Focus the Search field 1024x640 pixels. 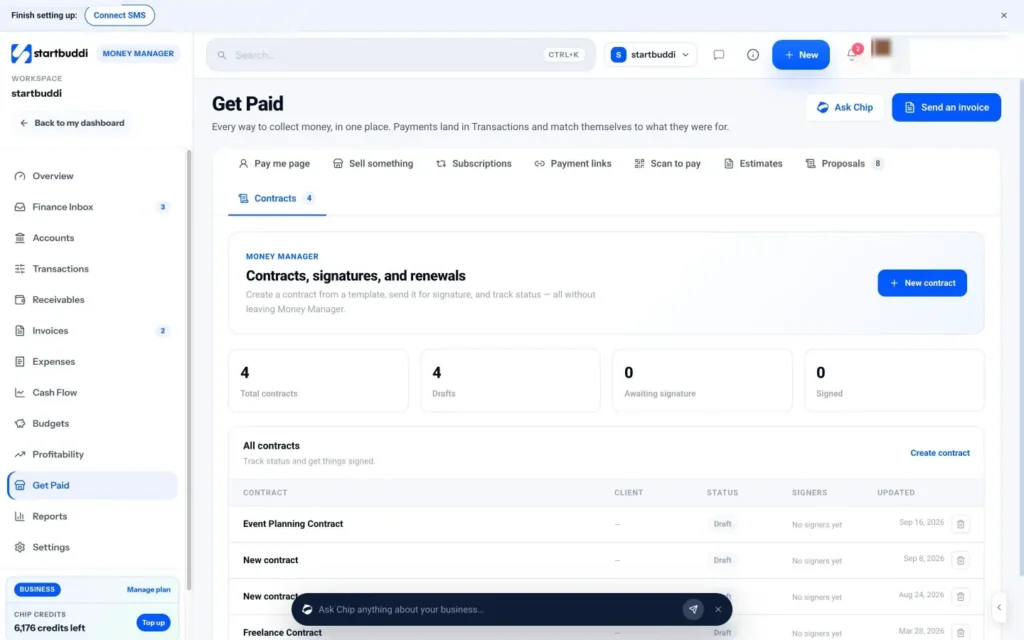(400, 55)
